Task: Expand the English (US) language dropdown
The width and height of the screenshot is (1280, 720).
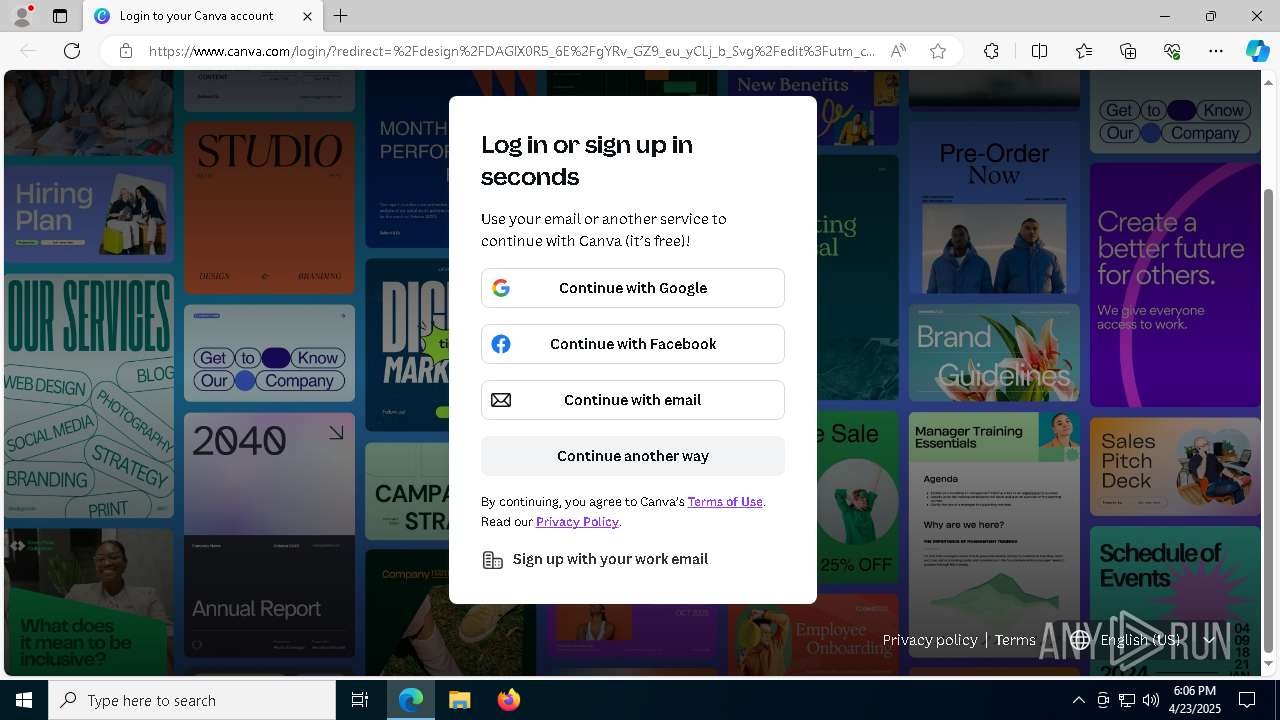Action: point(1142,640)
